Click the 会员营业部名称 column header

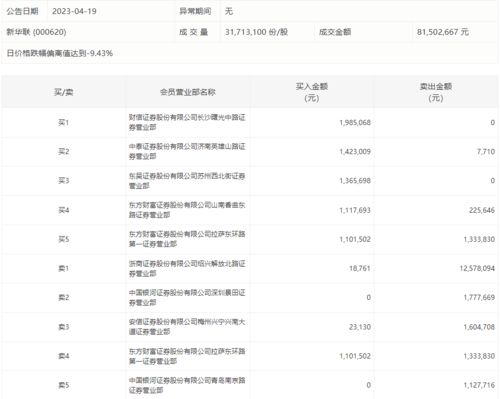coord(188,92)
